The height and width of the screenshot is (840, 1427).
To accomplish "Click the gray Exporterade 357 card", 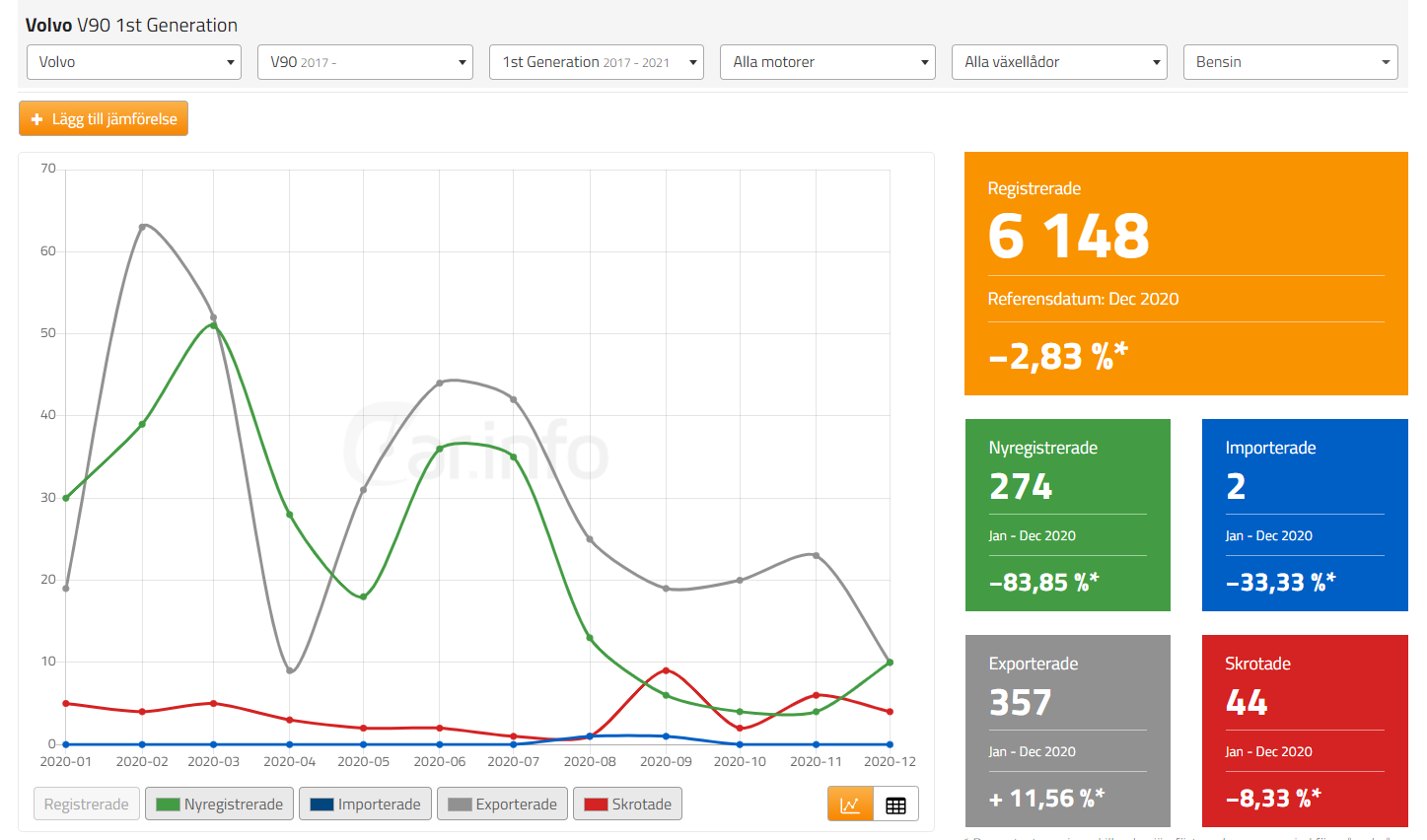I will pos(1068,731).
